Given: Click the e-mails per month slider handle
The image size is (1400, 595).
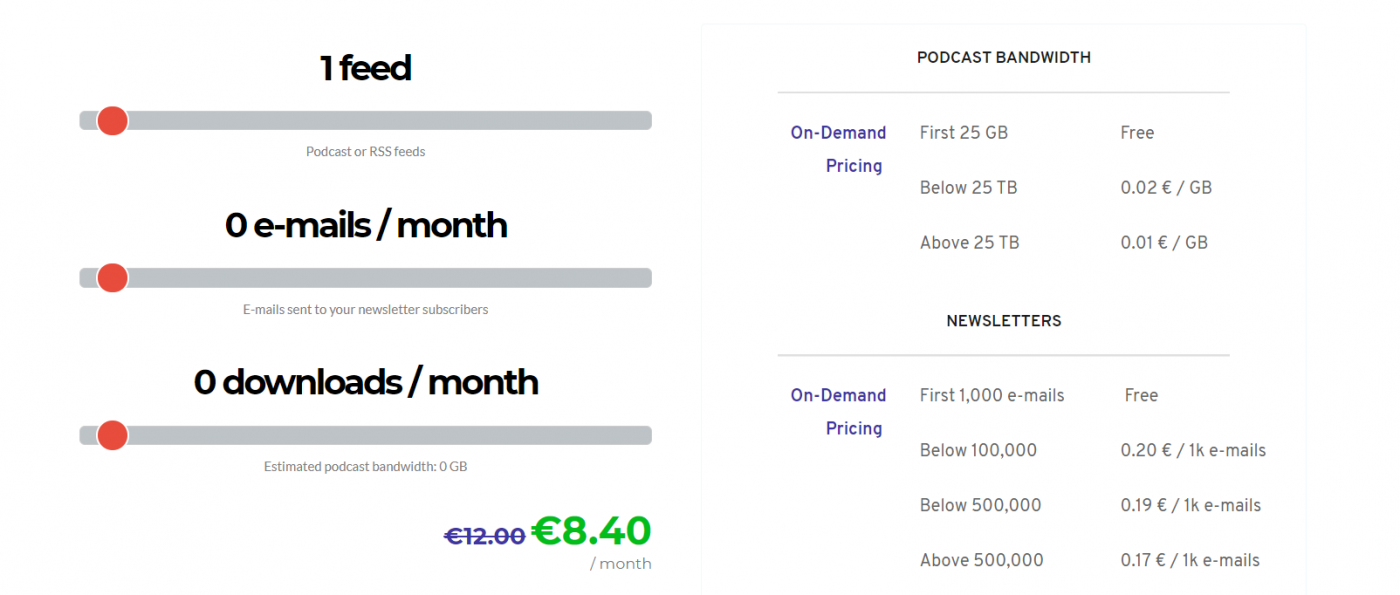Looking at the screenshot, I should pos(112,278).
